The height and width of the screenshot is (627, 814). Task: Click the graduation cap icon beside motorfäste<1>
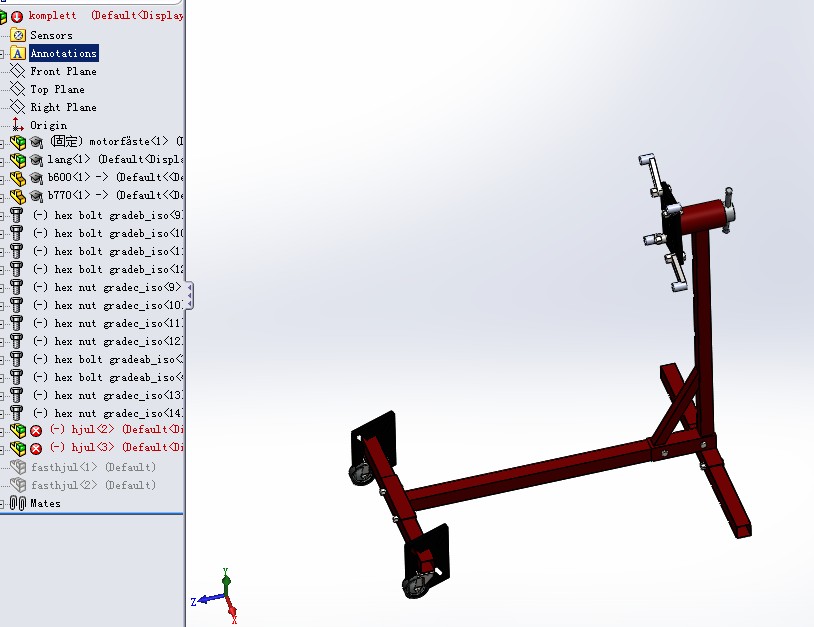coord(36,142)
